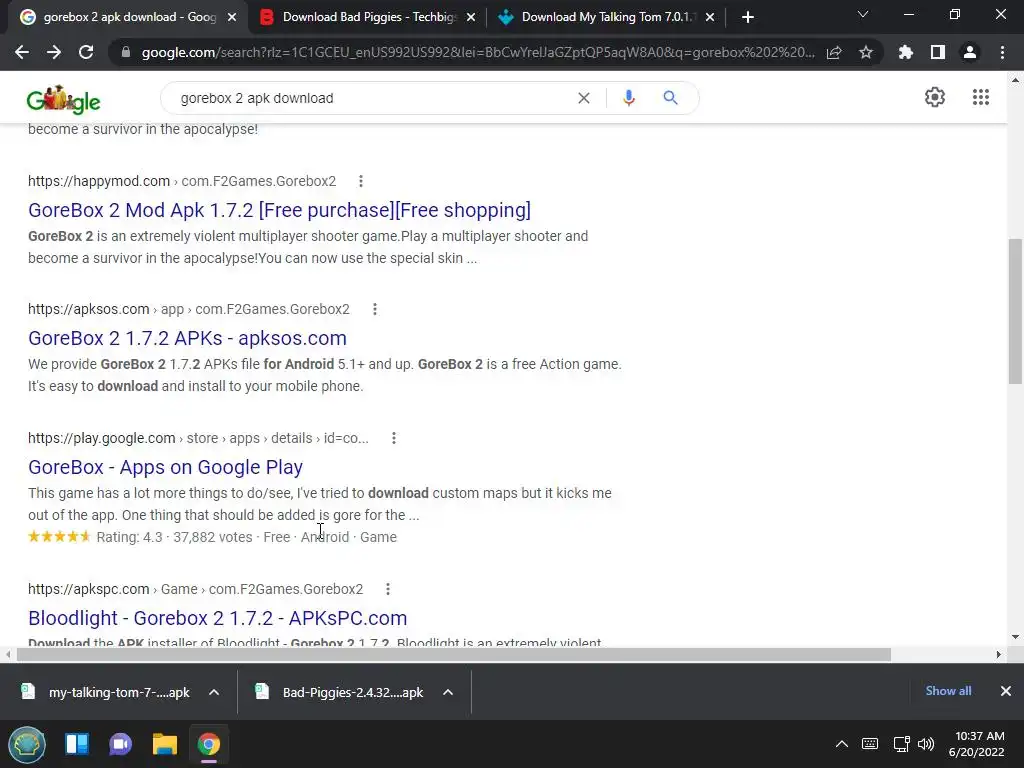Screen dimensions: 1024x768
Task: Open File Explorer from taskbar
Action: click(165, 744)
